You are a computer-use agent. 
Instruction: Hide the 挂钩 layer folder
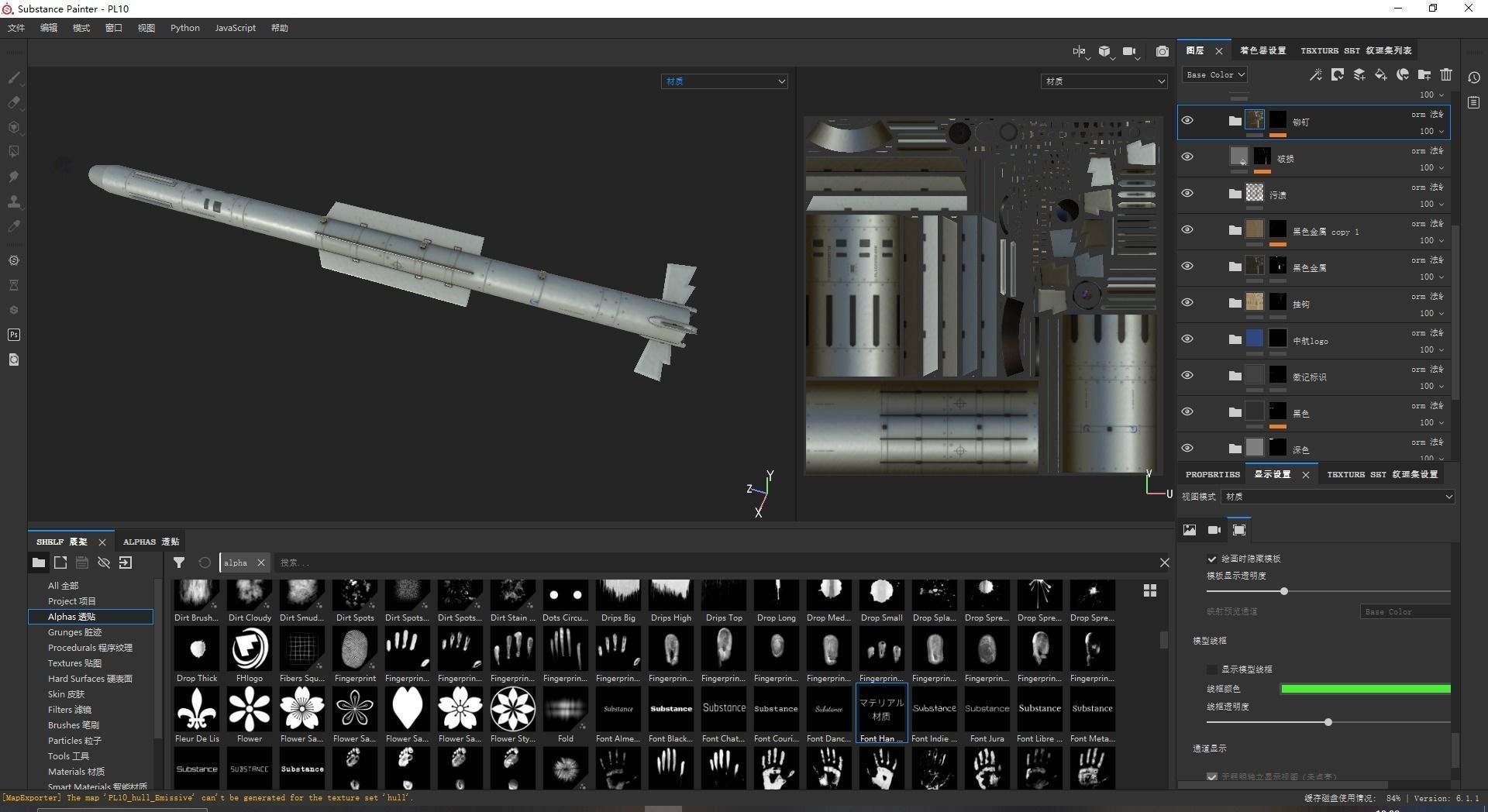tap(1187, 302)
